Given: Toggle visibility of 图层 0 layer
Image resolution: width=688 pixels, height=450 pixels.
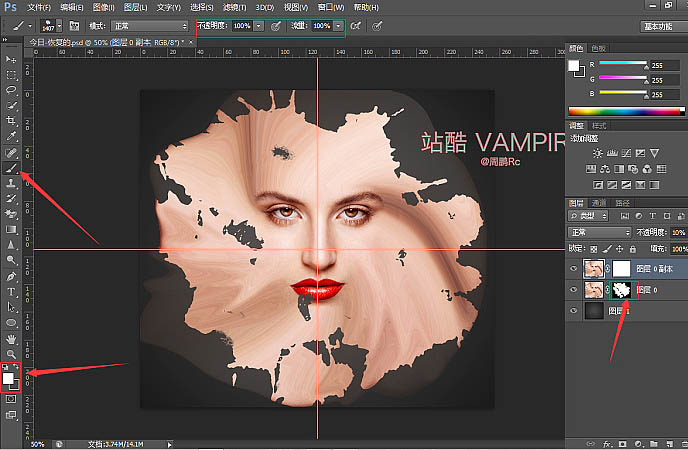Looking at the screenshot, I should [573, 289].
